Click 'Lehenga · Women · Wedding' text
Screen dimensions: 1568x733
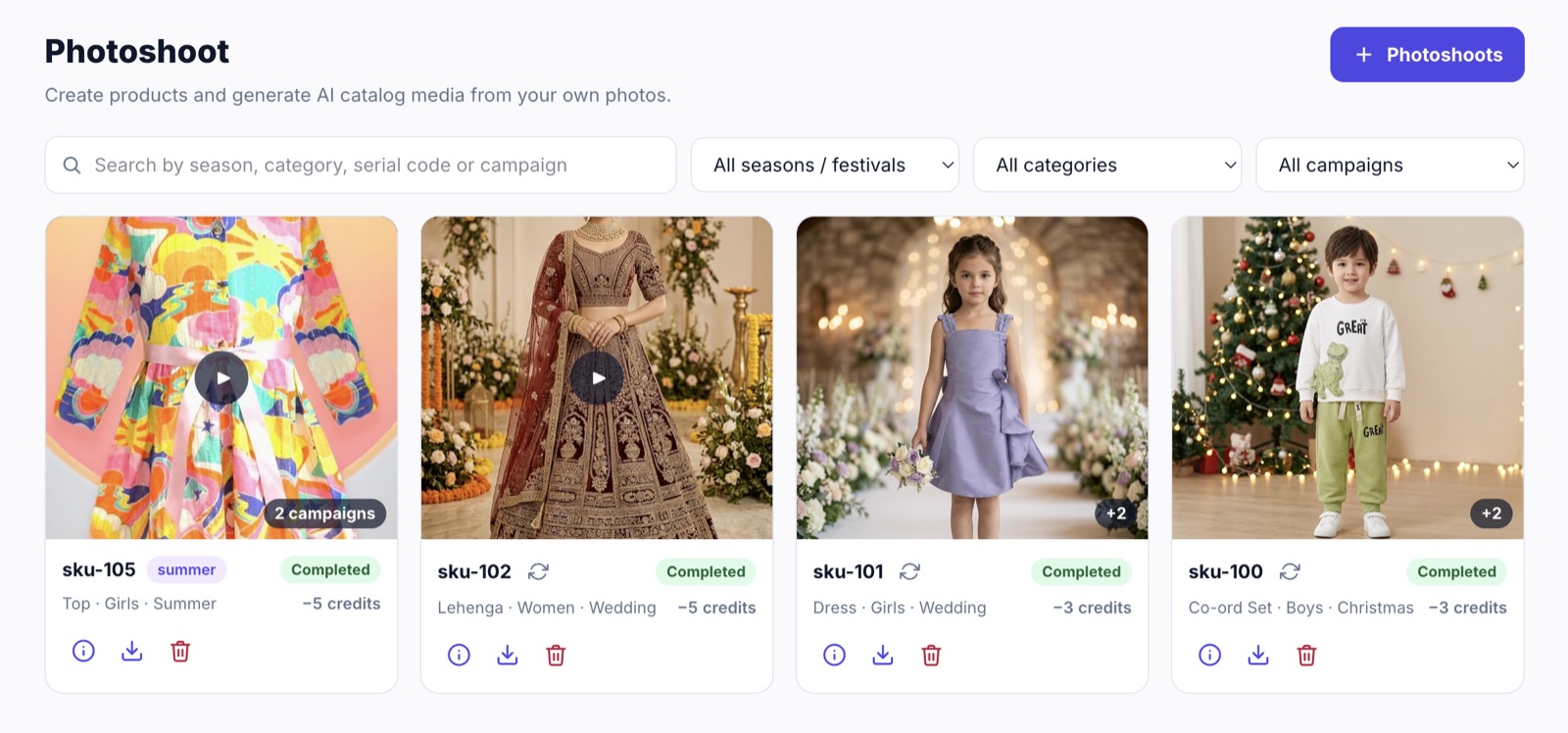click(547, 608)
